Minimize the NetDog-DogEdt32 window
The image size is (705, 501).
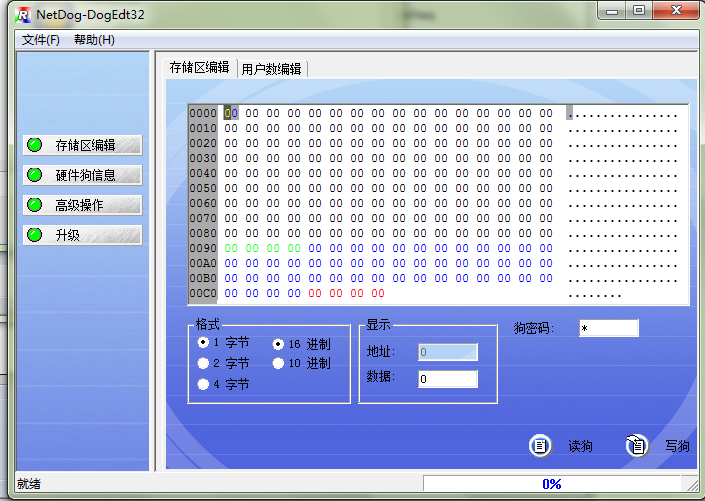(612, 10)
